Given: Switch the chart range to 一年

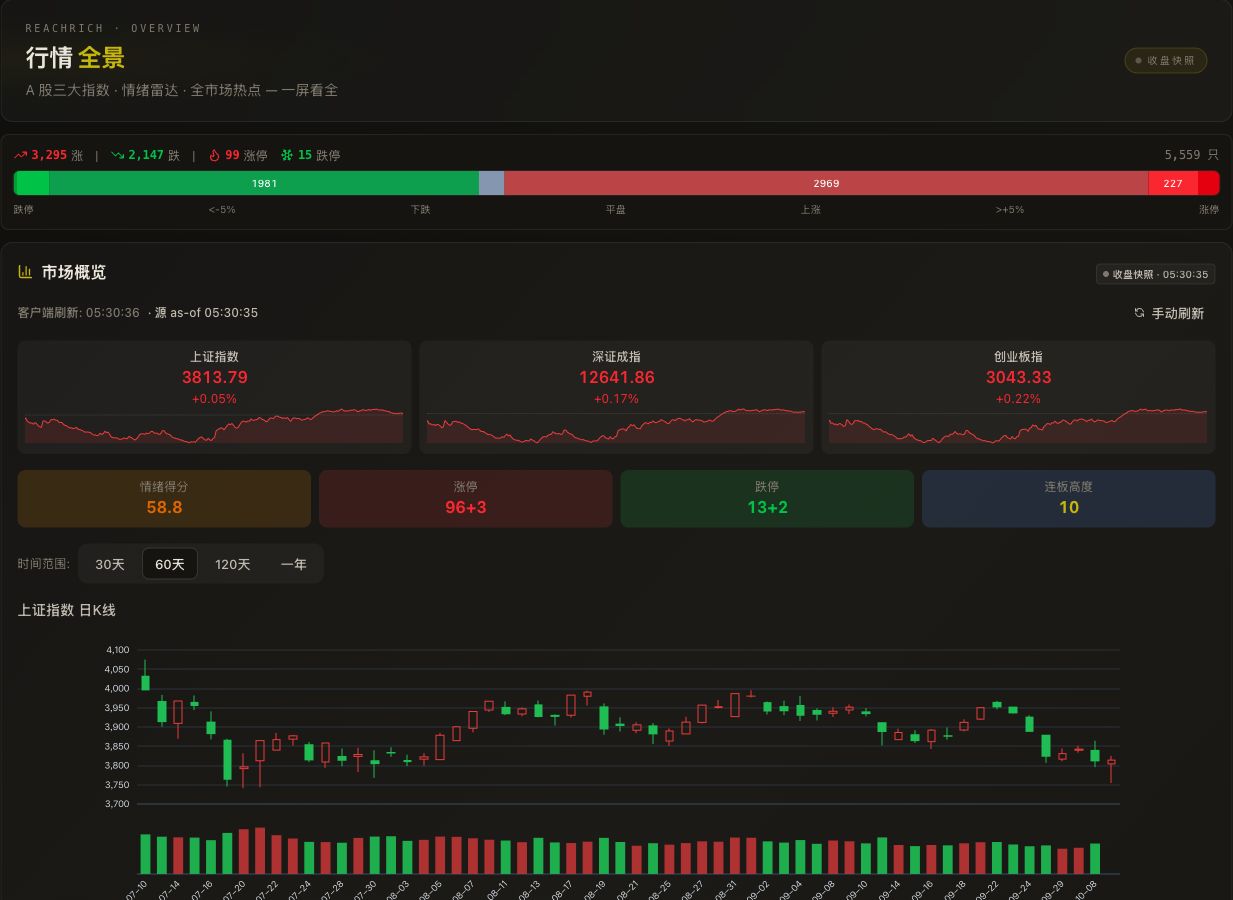Looking at the screenshot, I should [294, 564].
